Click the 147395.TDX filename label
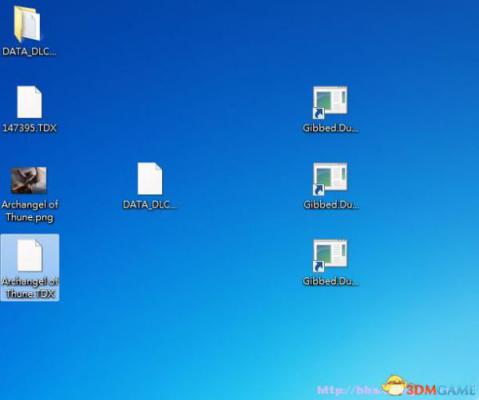This screenshot has height=400, width=479. (x=29, y=128)
